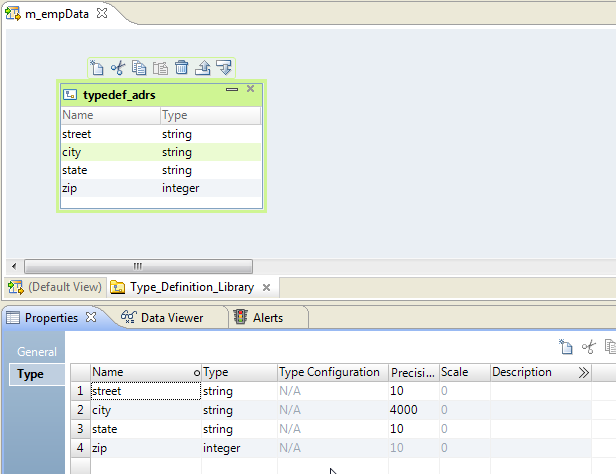
Task: Expand hidden columns with the double chevron
Action: (584, 372)
